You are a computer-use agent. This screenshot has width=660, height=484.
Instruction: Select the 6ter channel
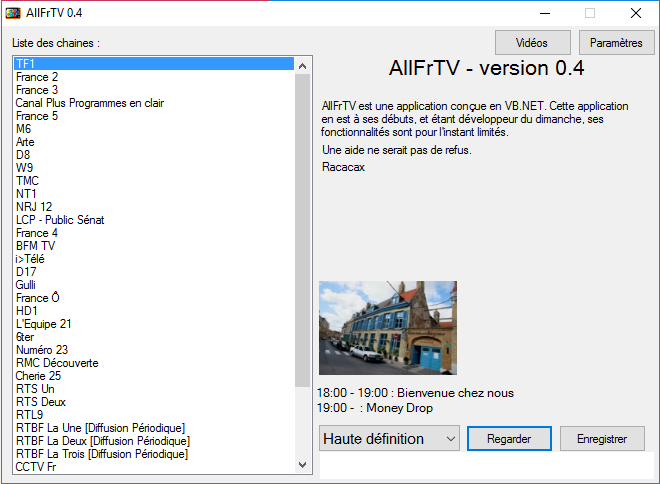[154, 337]
